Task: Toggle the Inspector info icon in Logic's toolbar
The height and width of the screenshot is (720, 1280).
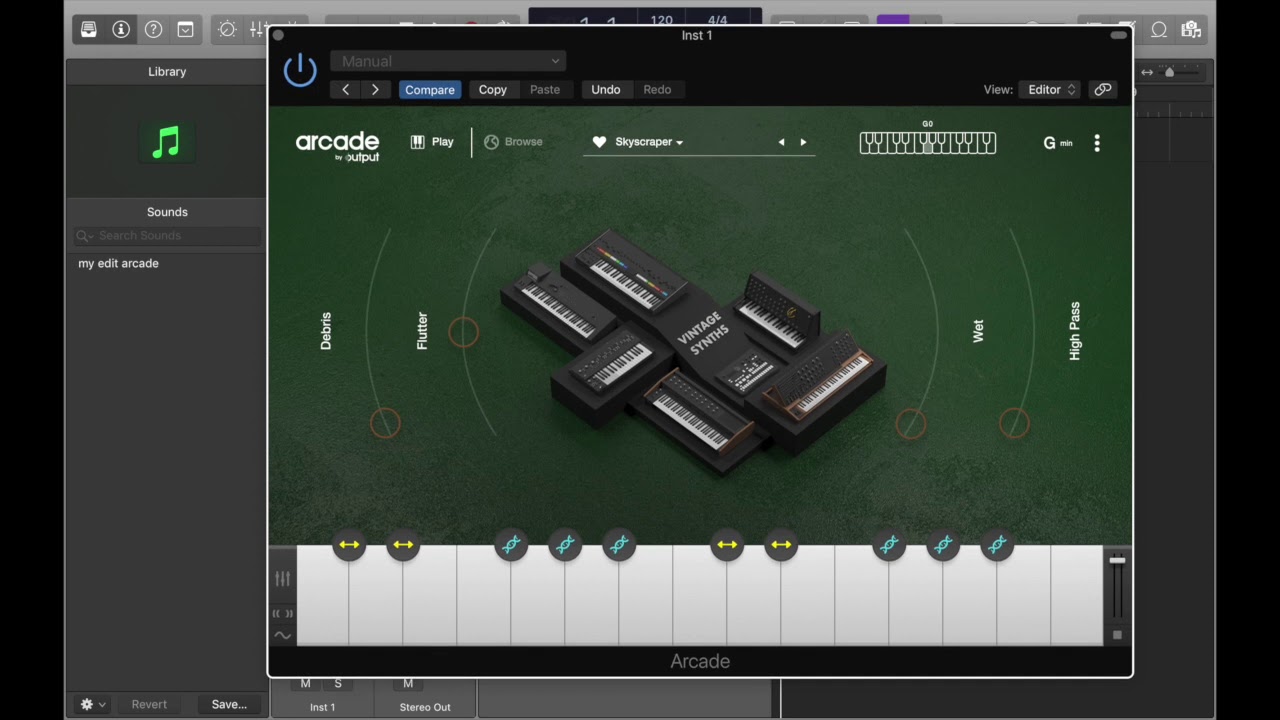Action: 121,30
